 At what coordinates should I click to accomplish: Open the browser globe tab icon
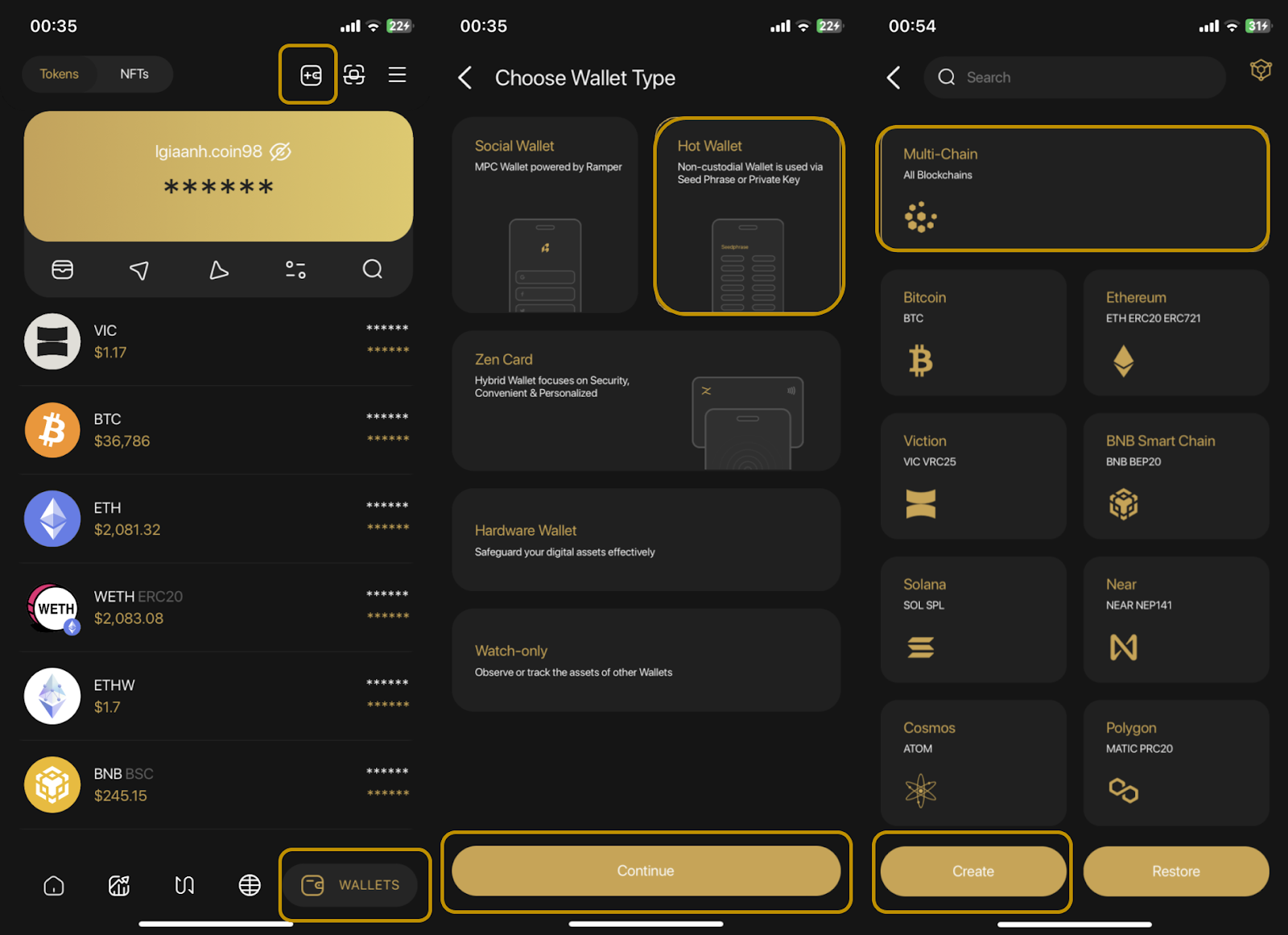(x=250, y=886)
